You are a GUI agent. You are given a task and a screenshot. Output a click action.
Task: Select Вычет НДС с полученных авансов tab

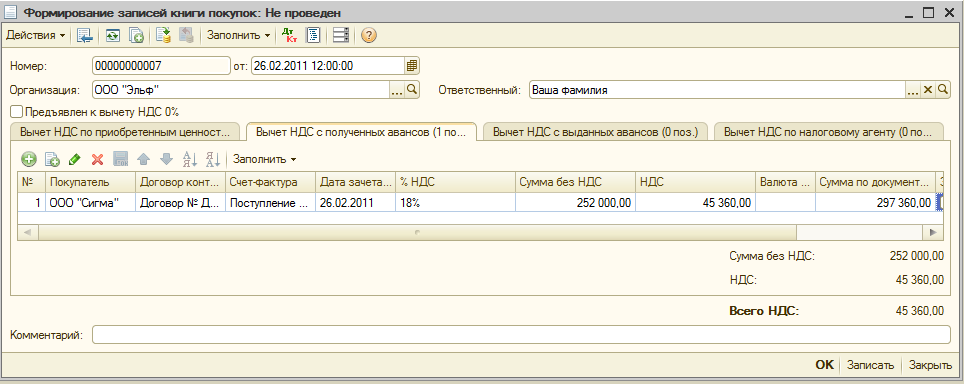click(361, 131)
